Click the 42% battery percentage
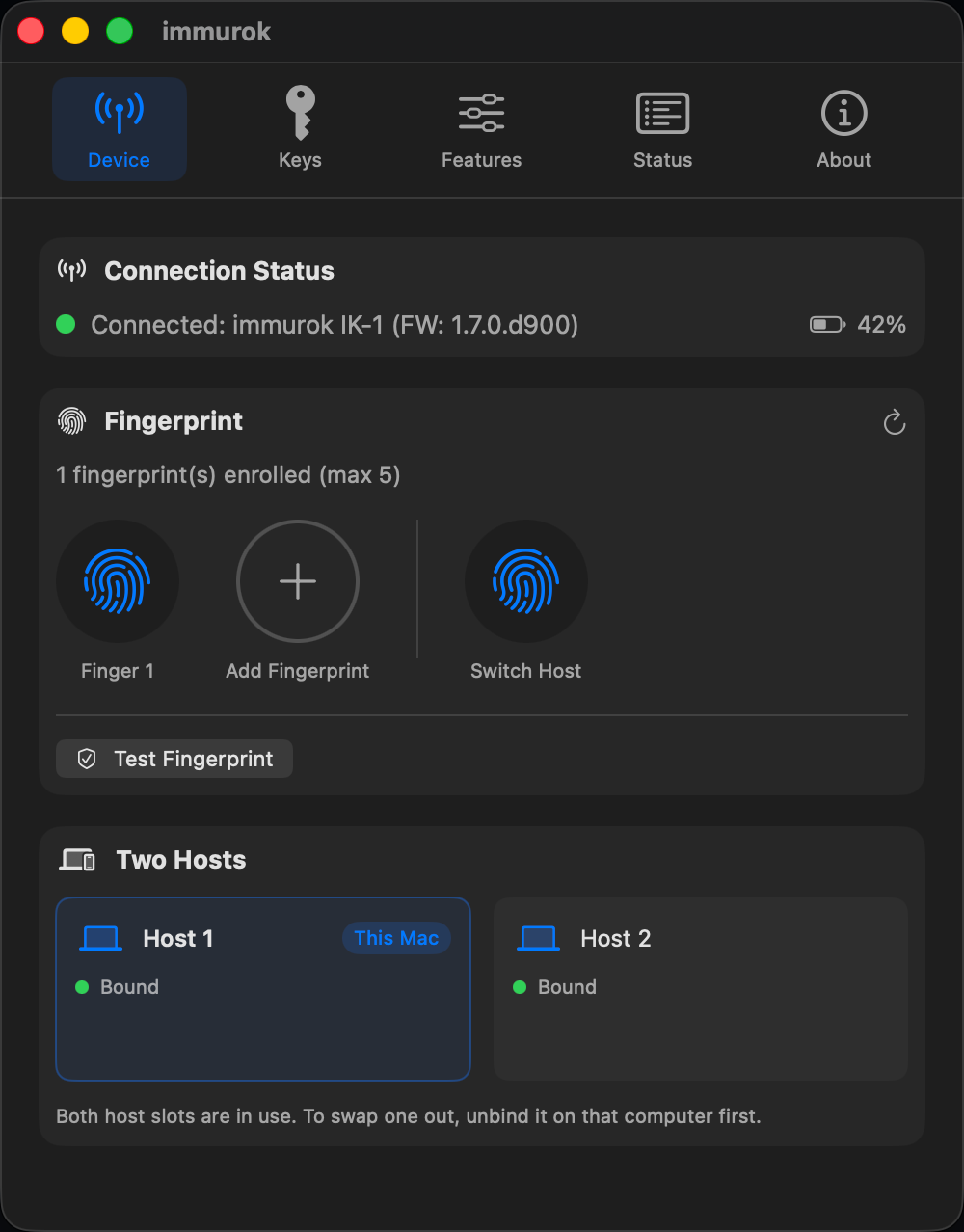Screen dimensions: 964x1232 coord(882,325)
